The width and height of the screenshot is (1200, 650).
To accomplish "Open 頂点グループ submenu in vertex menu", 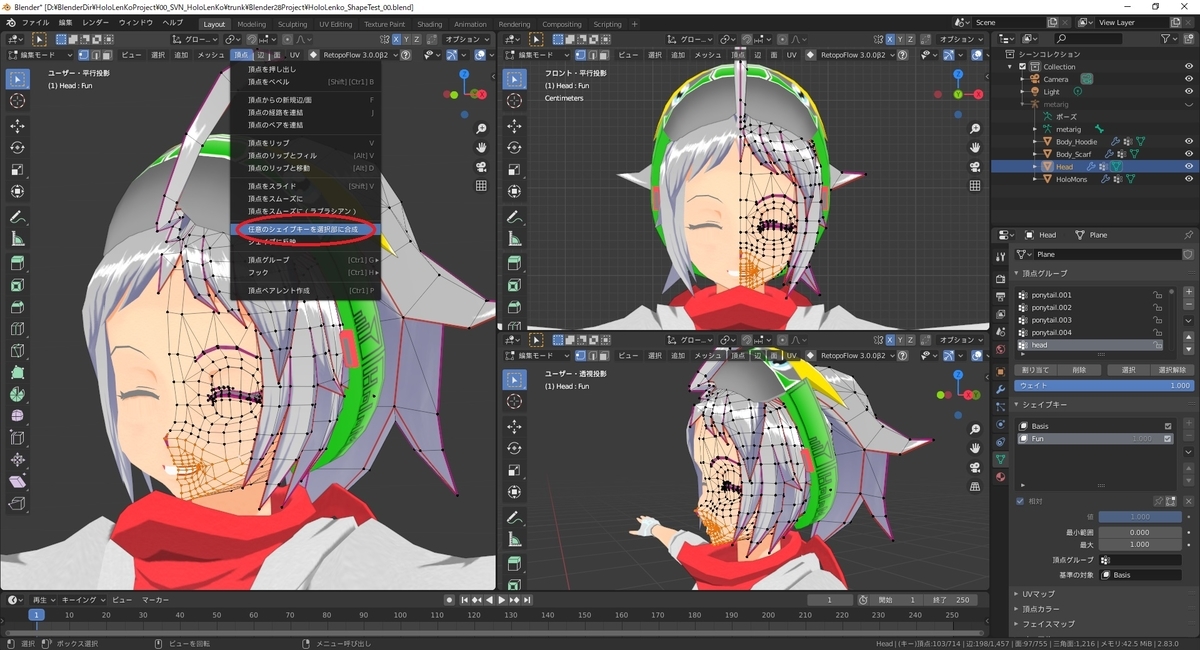I will [x=304, y=260].
